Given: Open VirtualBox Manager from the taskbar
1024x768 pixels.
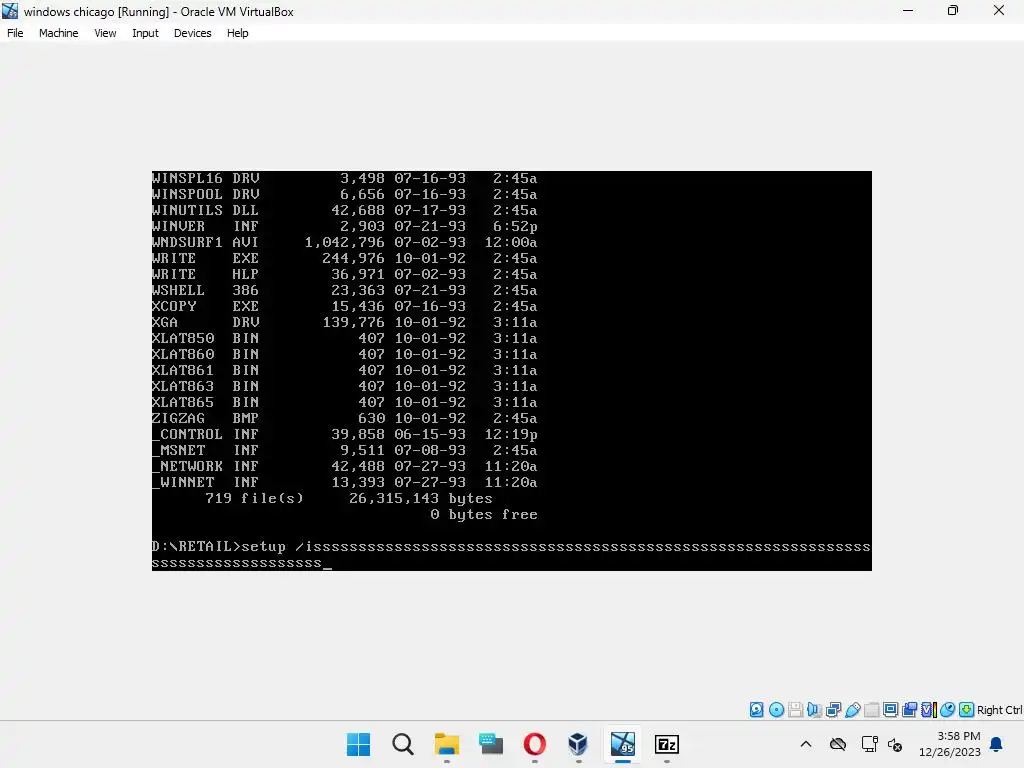Looking at the screenshot, I should click(x=578, y=744).
